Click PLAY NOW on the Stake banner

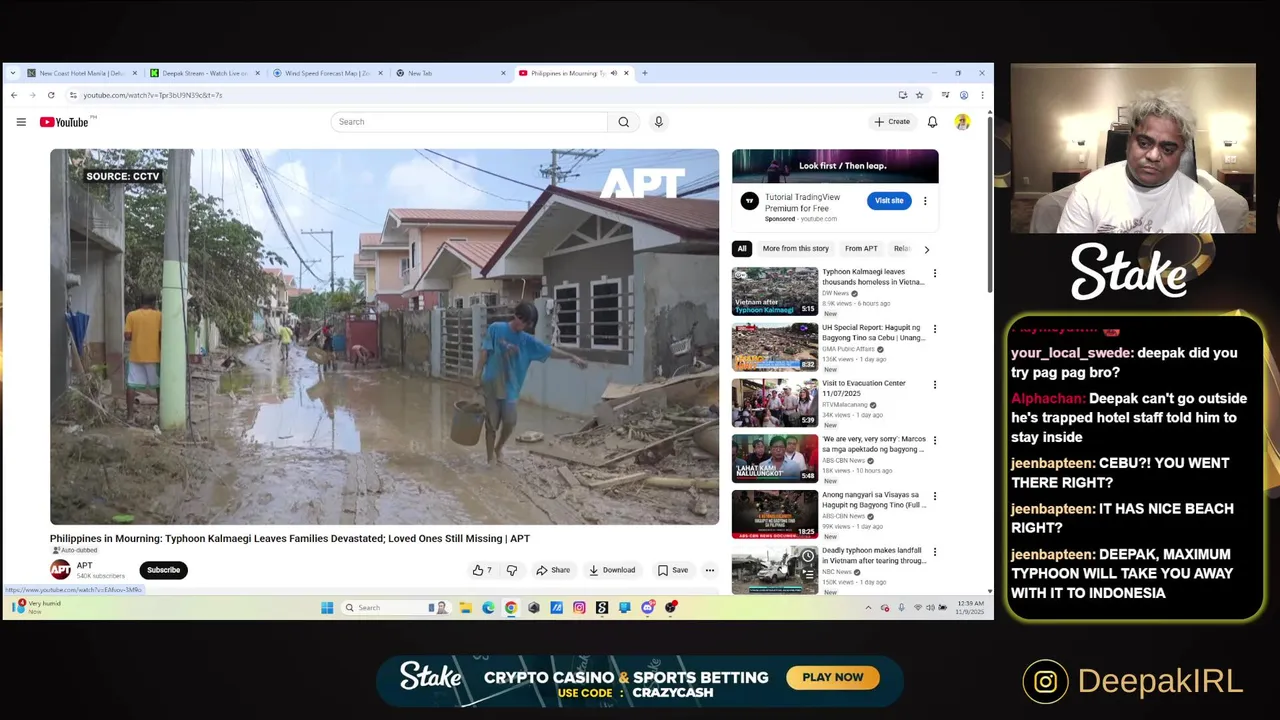coord(833,677)
